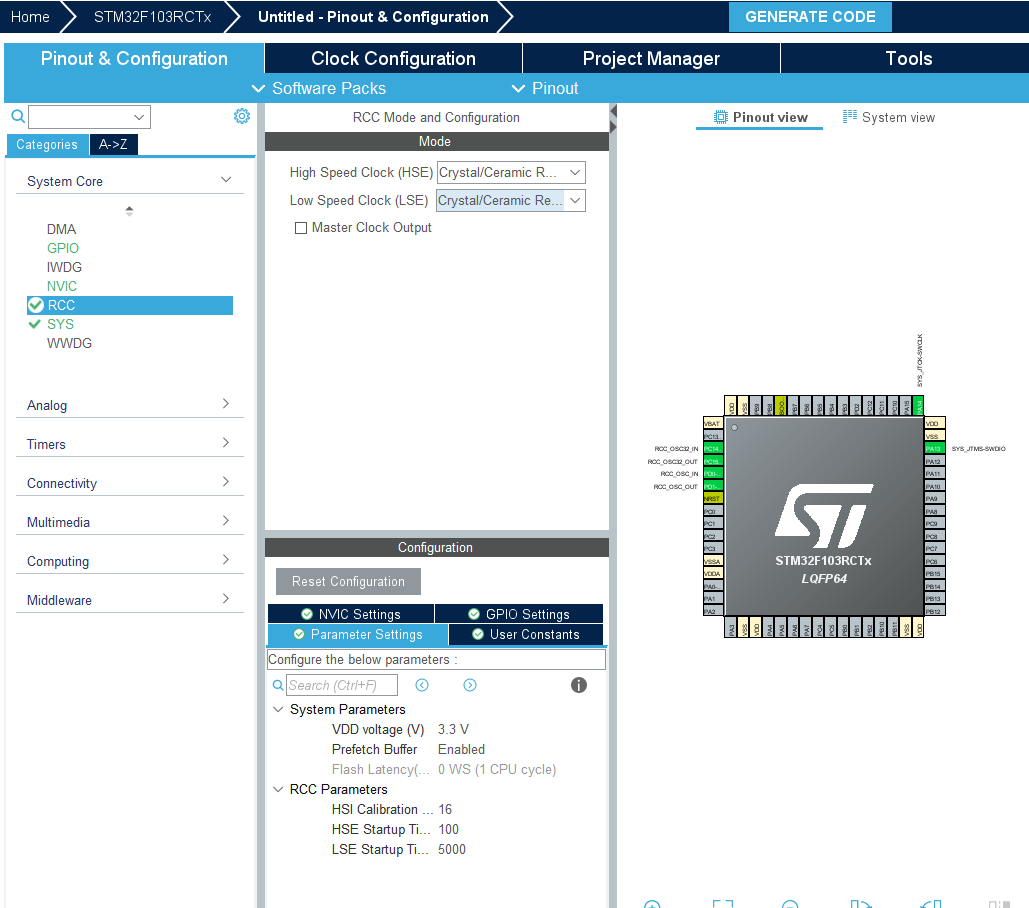Select pin PA3 on the chip bottom edge
Screen dimensions: 1029x908
tap(731, 628)
